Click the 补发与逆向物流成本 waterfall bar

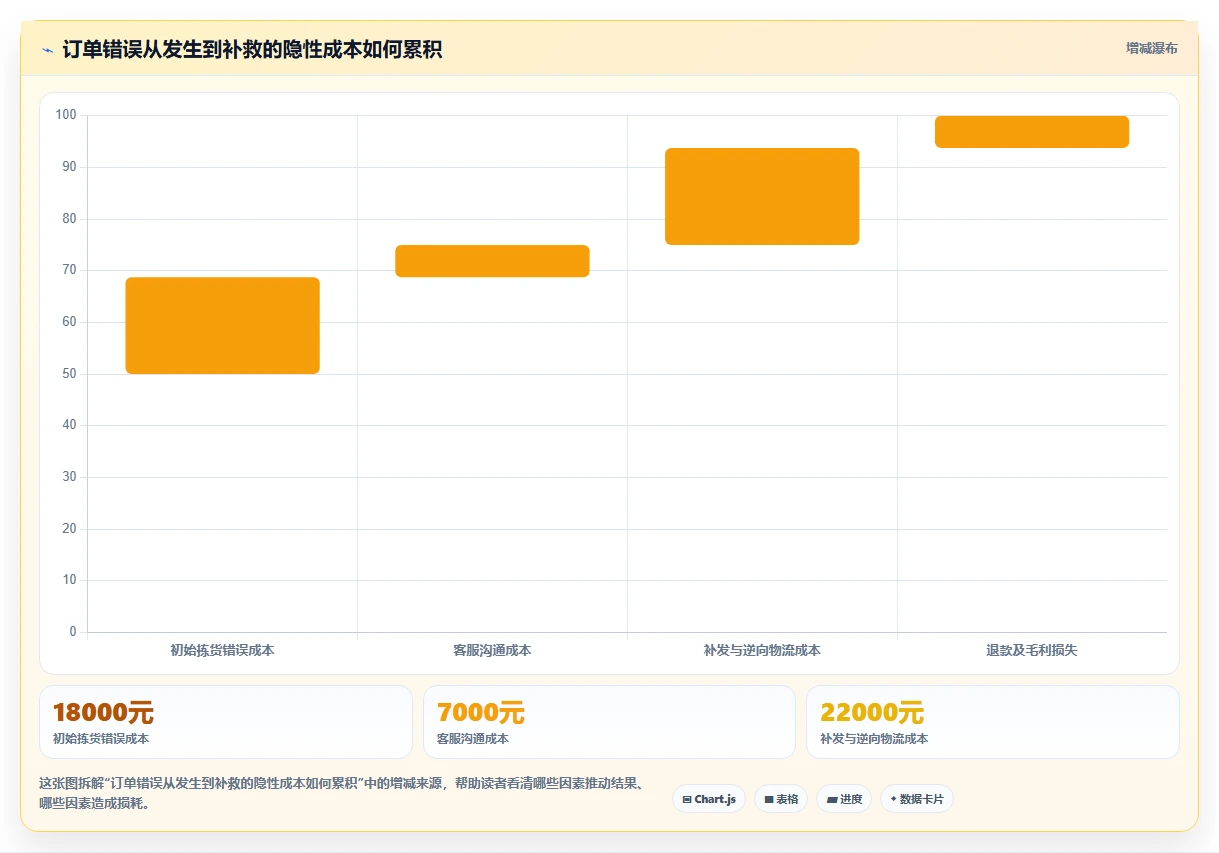click(x=762, y=196)
